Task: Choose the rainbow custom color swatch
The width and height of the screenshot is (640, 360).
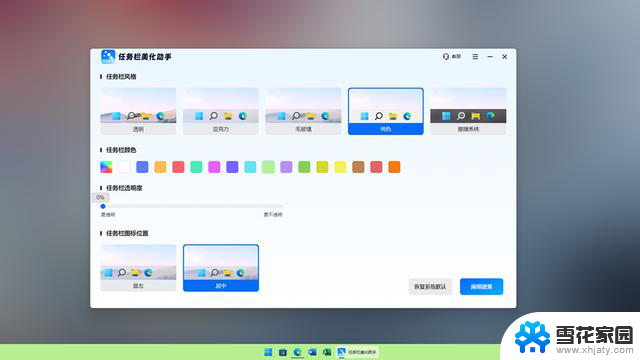Action: 106,167
